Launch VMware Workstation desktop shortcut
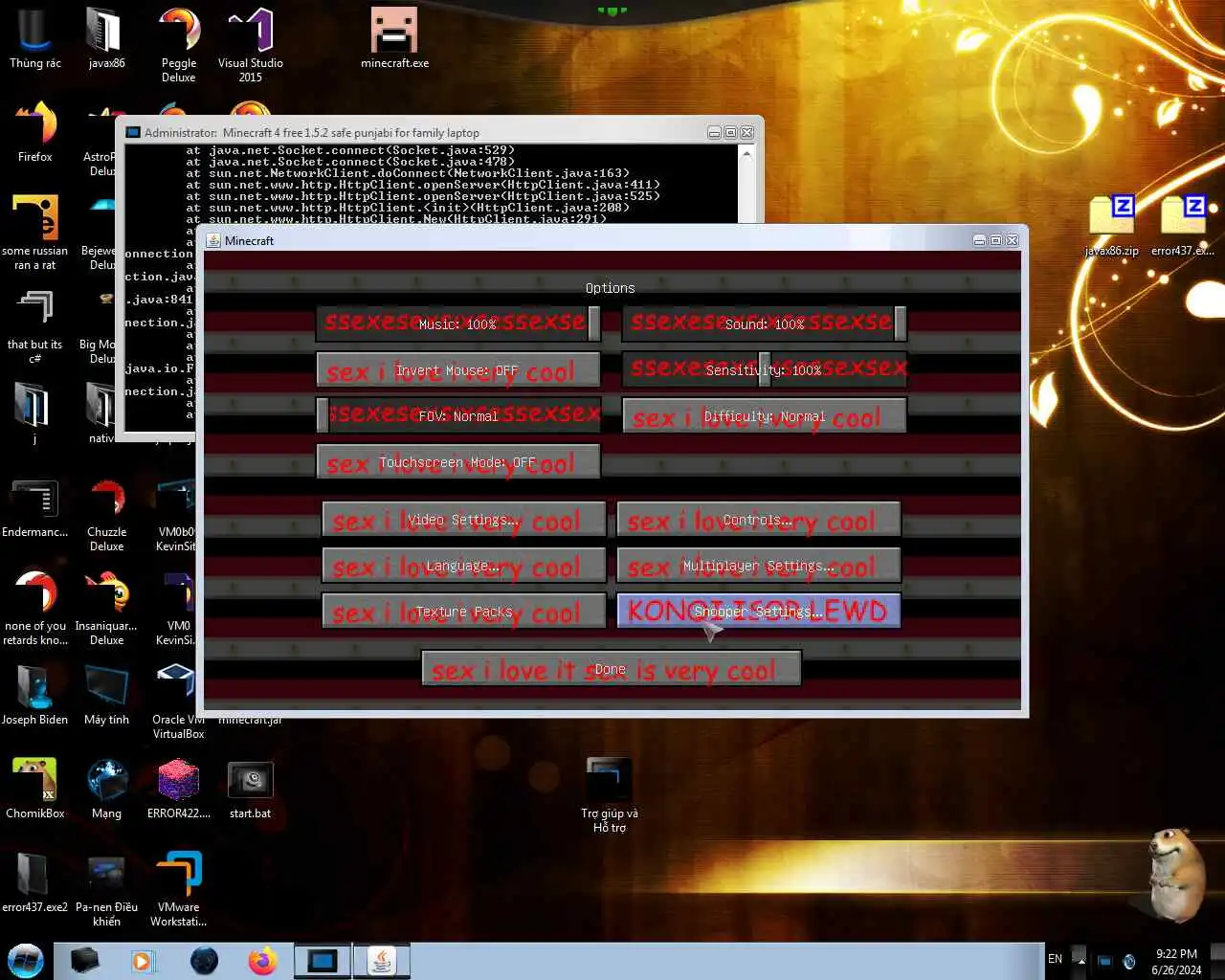The width and height of the screenshot is (1225, 980). 178,890
